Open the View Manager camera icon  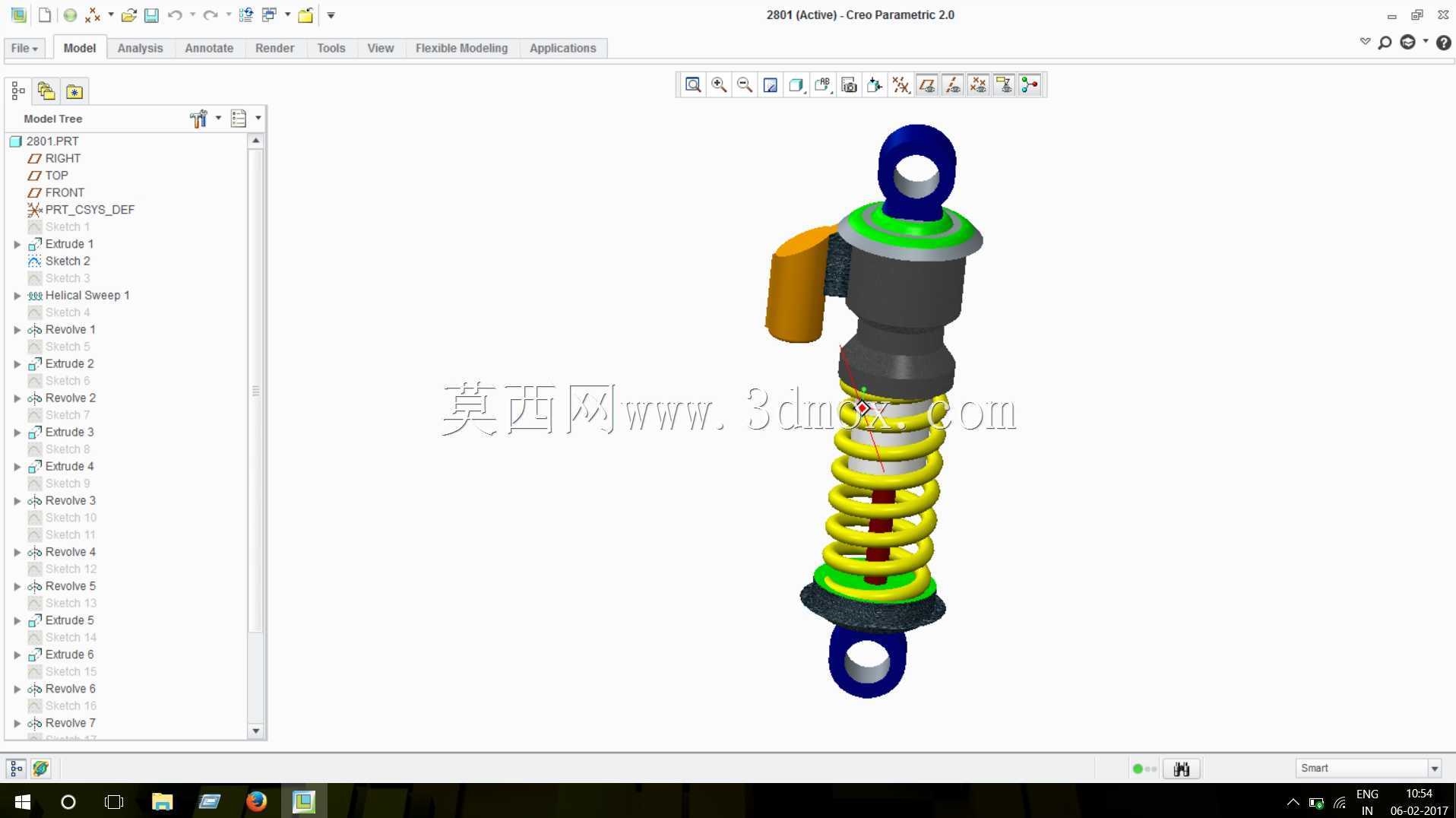pos(850,84)
